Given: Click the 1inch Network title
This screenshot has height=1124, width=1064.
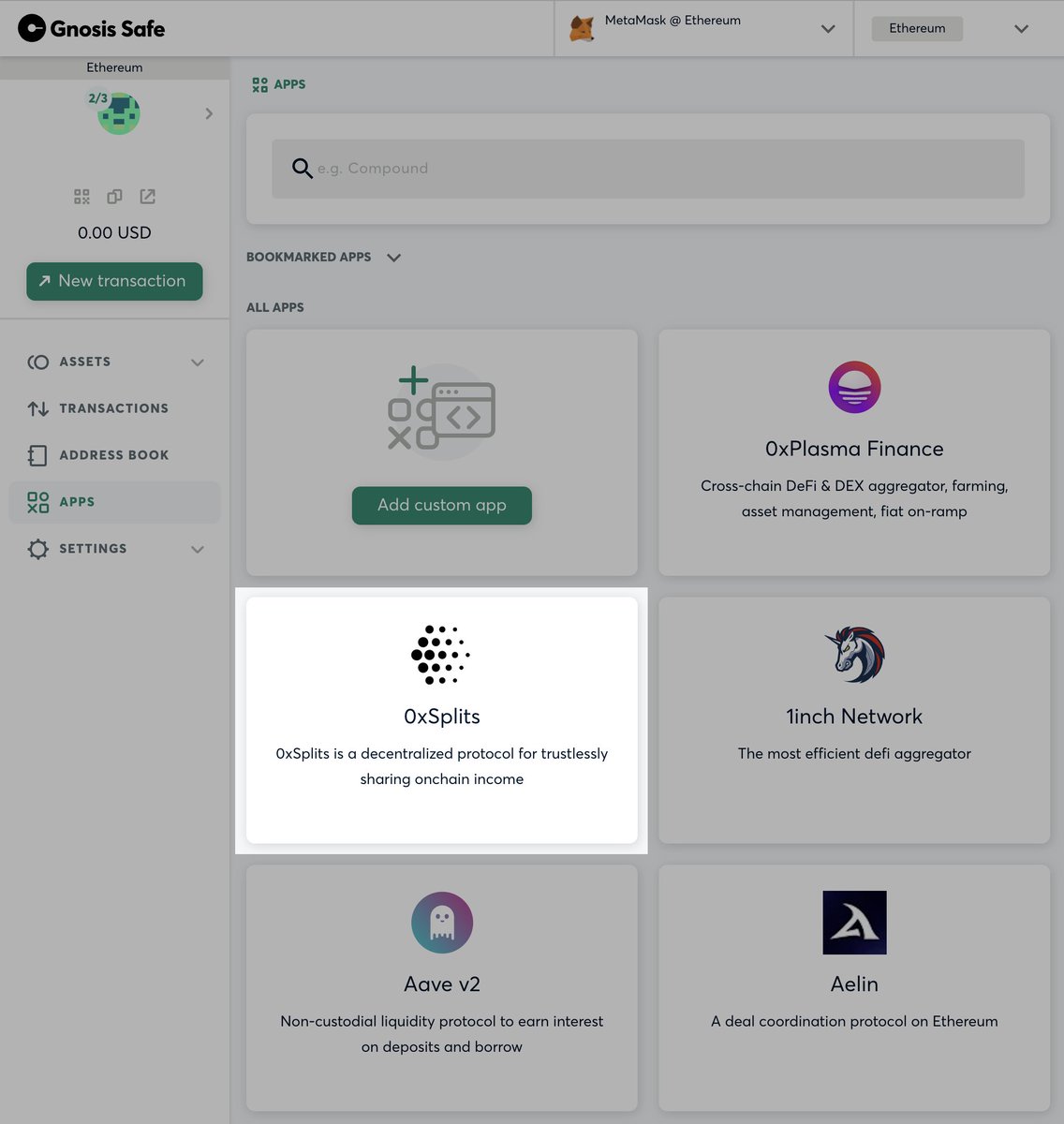Looking at the screenshot, I should click(x=854, y=717).
